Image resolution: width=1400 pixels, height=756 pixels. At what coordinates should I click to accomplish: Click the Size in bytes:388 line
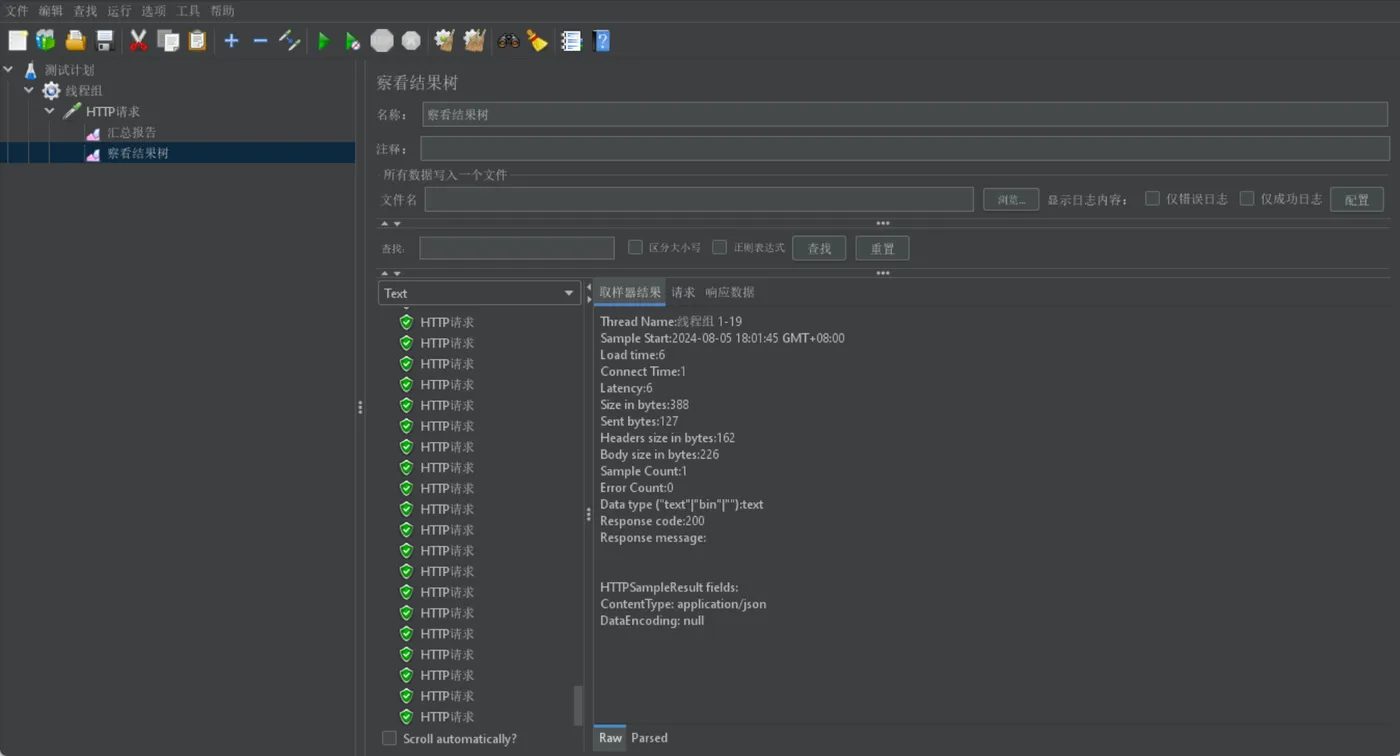tap(644, 405)
